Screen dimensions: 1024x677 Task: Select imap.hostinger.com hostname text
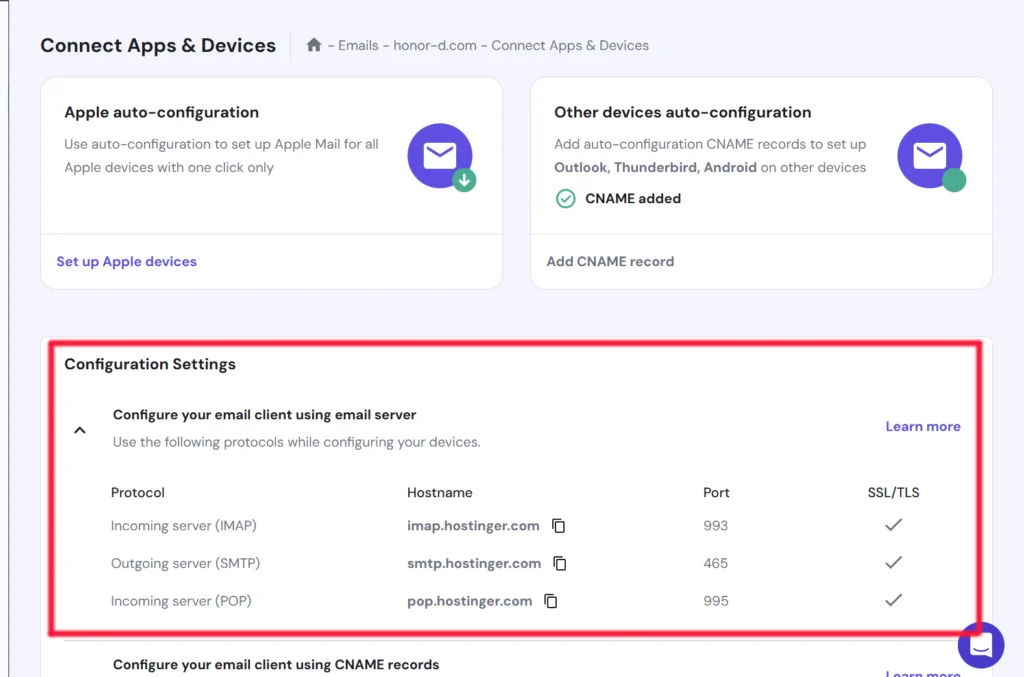point(473,526)
